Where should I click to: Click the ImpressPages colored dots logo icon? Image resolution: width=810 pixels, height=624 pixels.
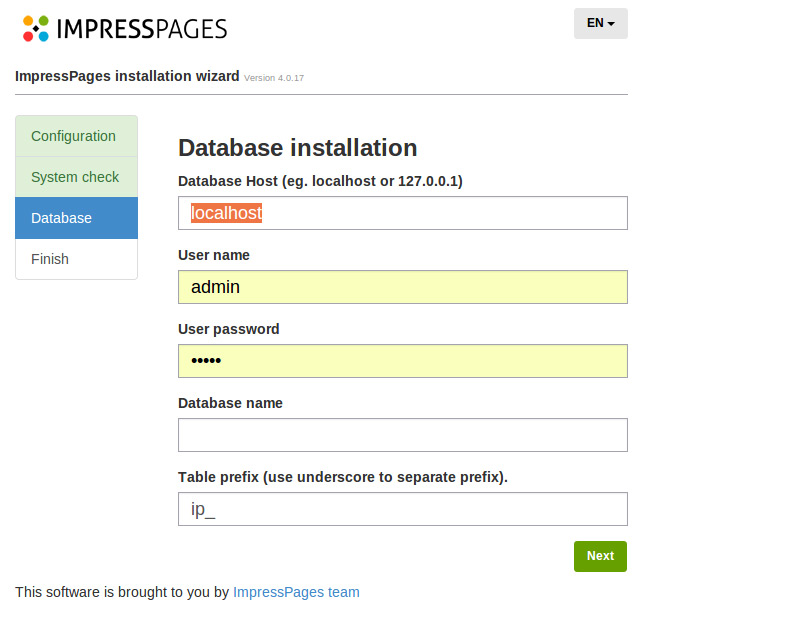[36, 28]
